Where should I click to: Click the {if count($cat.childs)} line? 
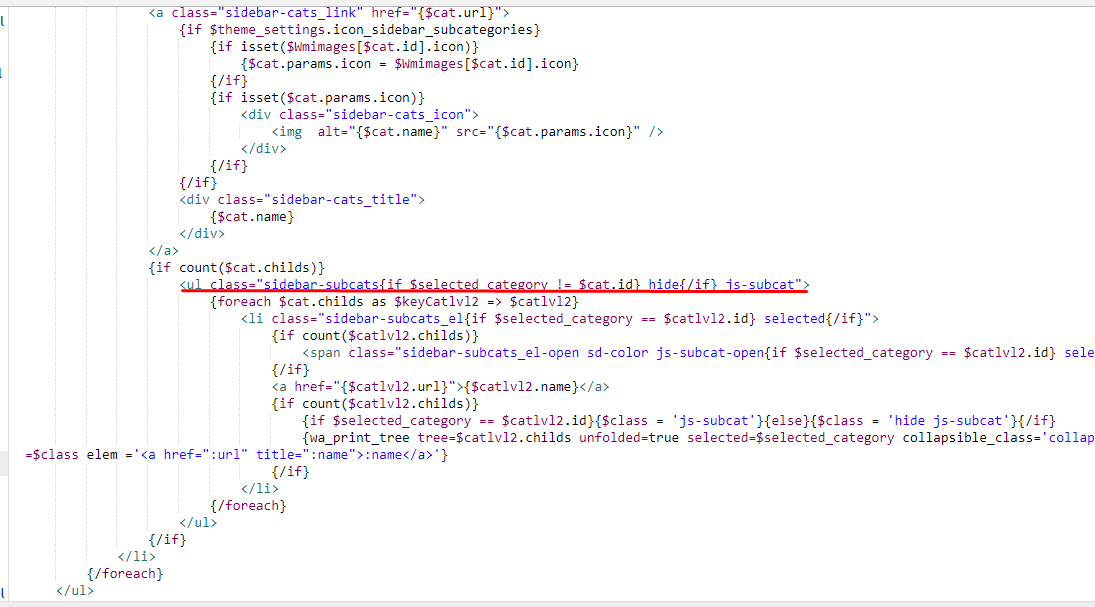point(237,268)
